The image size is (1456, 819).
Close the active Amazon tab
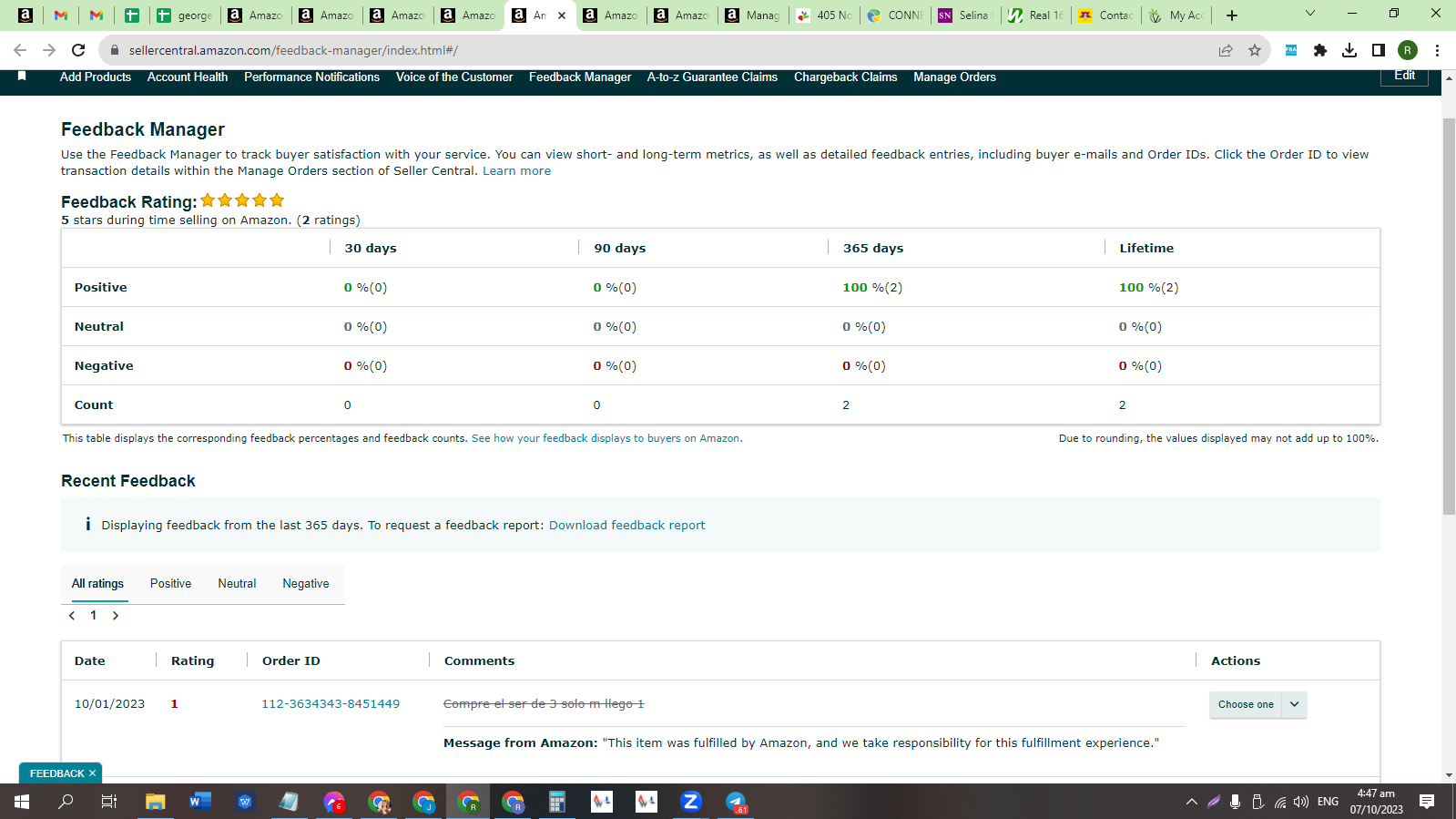click(x=562, y=15)
